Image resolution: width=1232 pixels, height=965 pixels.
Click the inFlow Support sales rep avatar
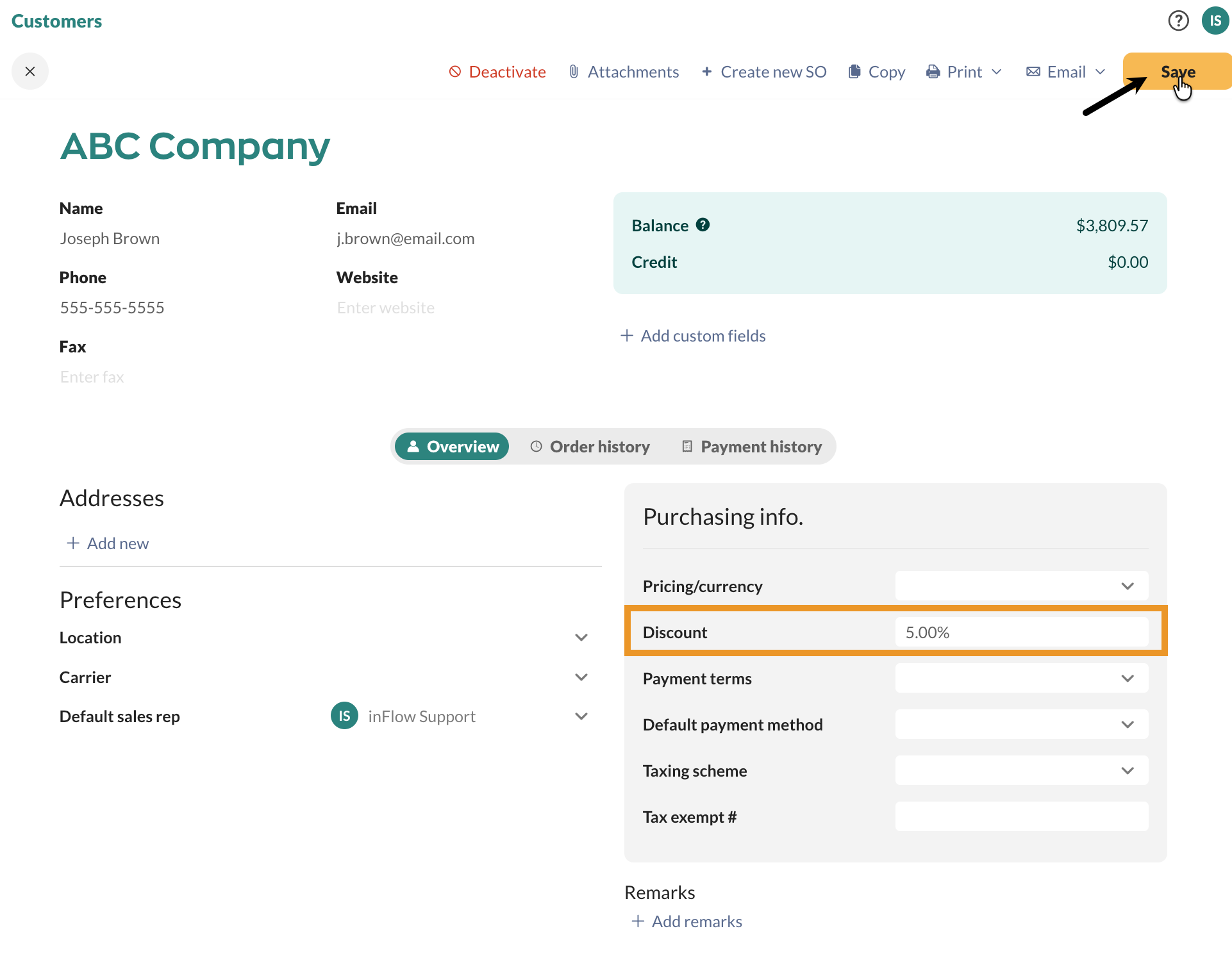pos(344,716)
